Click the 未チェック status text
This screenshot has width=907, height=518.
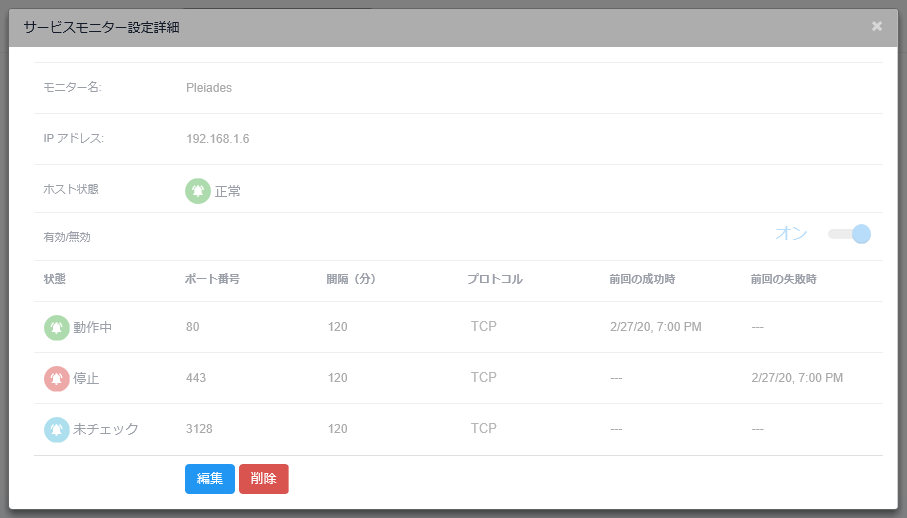tap(106, 429)
